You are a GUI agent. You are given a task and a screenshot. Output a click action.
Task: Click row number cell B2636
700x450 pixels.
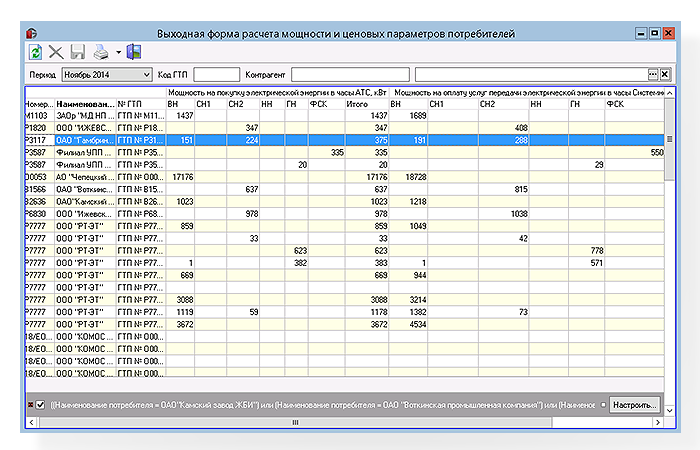point(40,201)
